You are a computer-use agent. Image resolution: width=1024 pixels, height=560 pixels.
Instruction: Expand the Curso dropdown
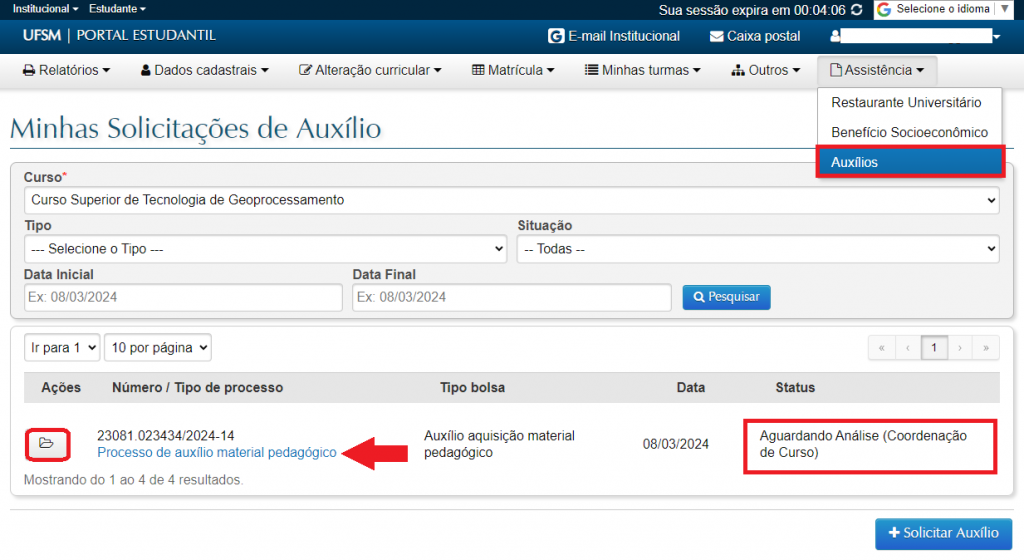511,200
